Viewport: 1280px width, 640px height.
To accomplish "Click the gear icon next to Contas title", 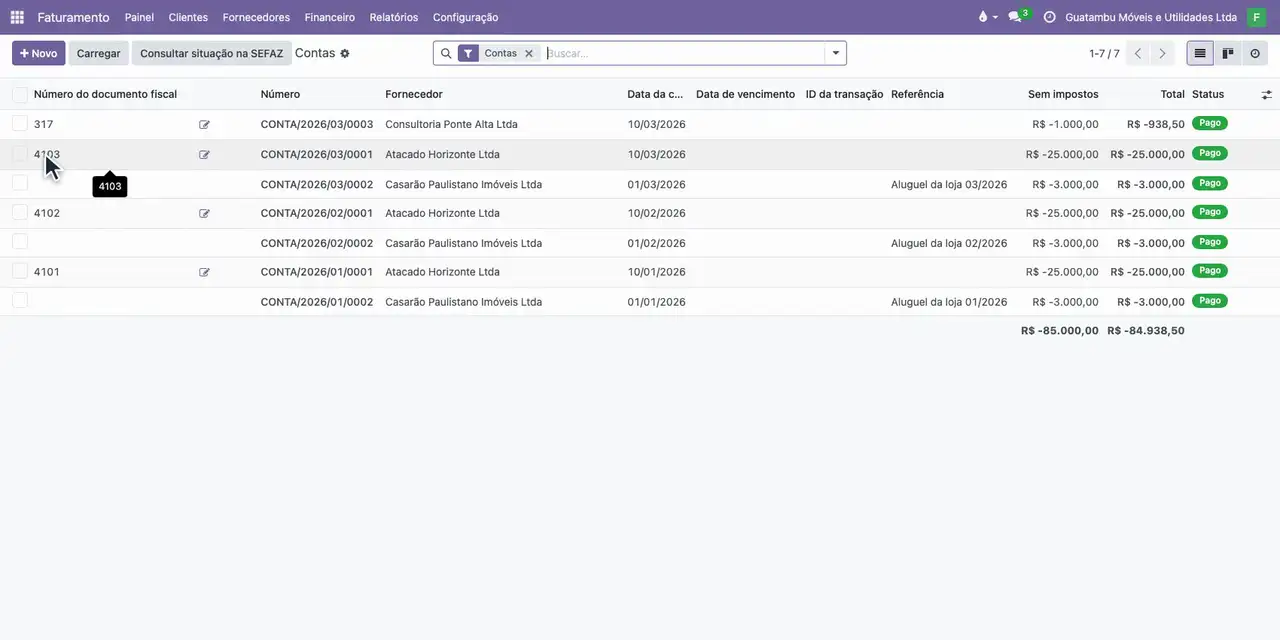I will [x=345, y=53].
